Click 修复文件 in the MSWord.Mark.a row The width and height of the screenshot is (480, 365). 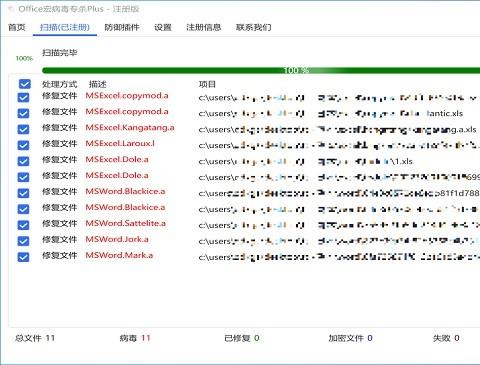pyautogui.click(x=59, y=255)
